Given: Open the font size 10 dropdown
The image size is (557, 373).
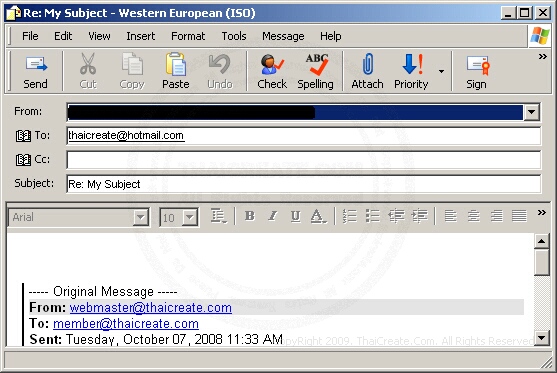Looking at the screenshot, I should coord(190,217).
